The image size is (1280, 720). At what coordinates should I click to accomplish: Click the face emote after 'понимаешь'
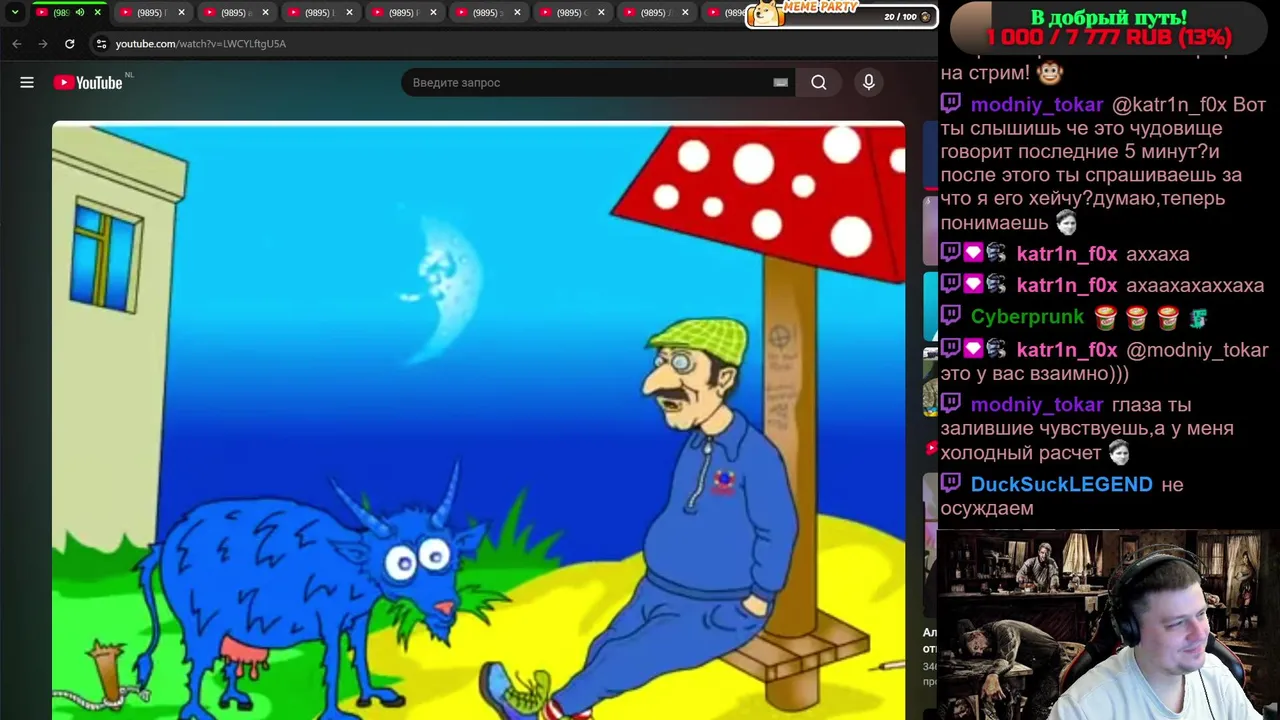(1067, 223)
